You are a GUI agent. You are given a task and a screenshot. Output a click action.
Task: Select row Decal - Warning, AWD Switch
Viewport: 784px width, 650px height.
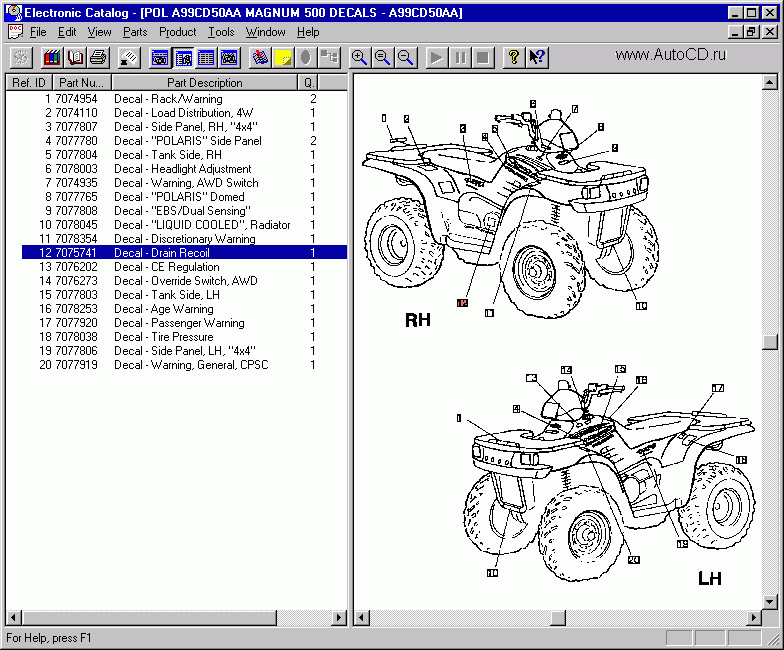184,183
